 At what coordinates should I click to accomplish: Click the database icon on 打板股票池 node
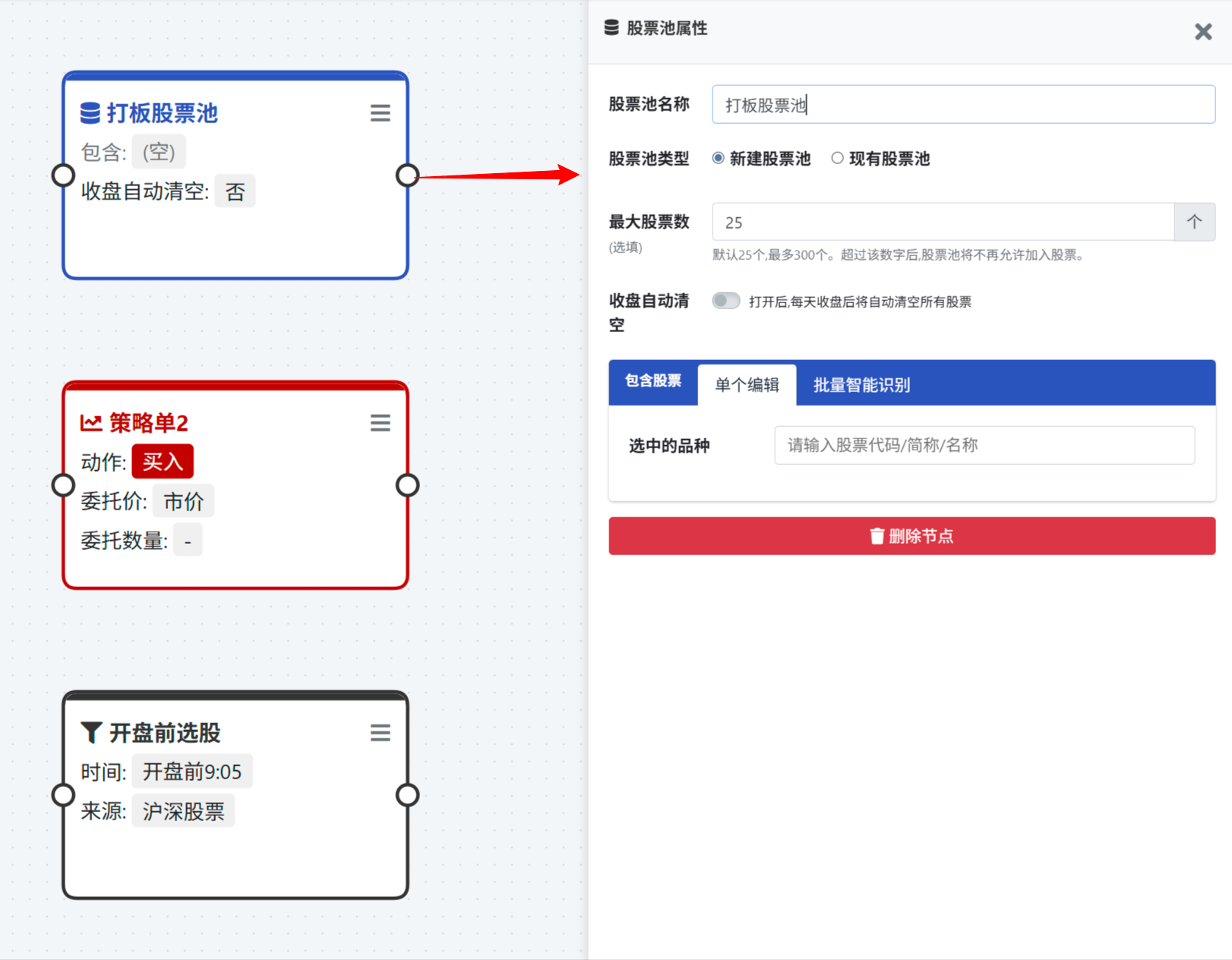[x=90, y=113]
